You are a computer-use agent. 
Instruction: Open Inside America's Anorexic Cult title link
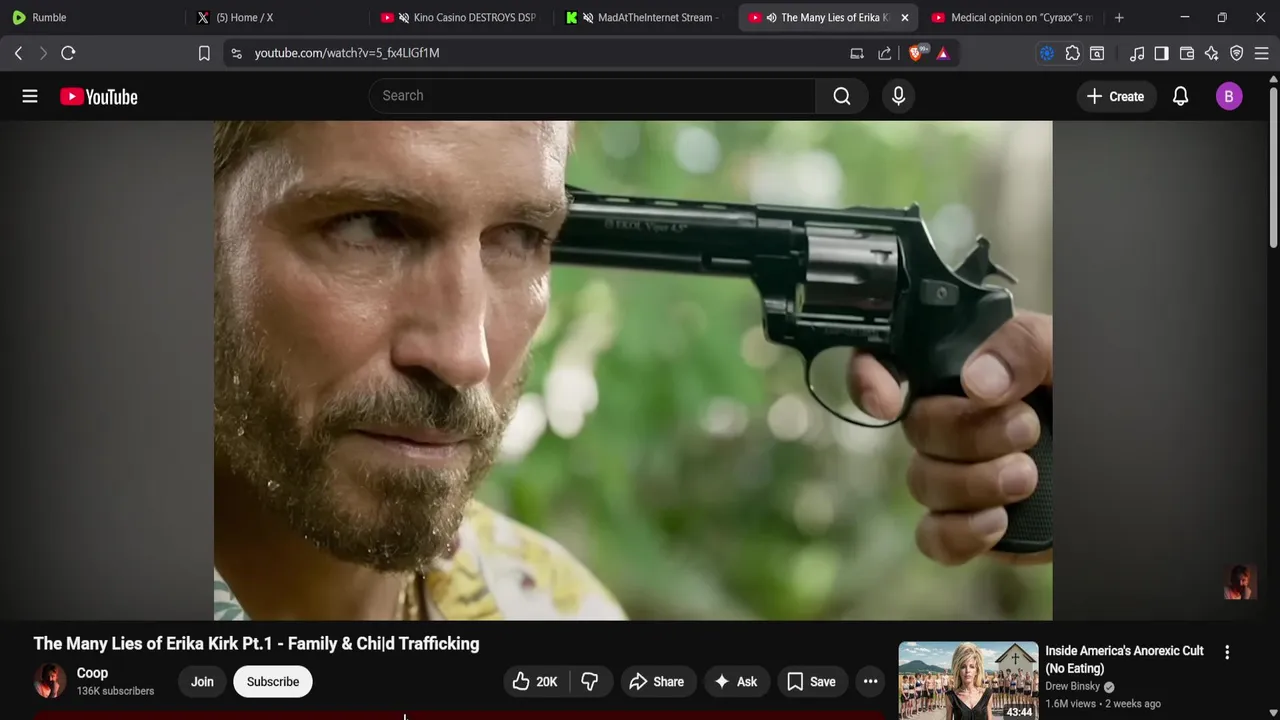coord(1124,659)
